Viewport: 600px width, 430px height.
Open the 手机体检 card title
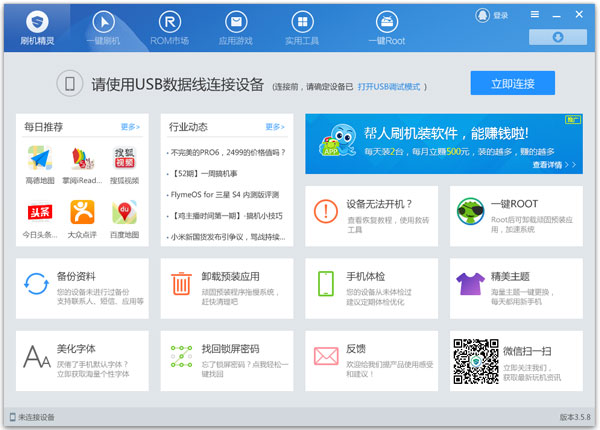(365, 277)
